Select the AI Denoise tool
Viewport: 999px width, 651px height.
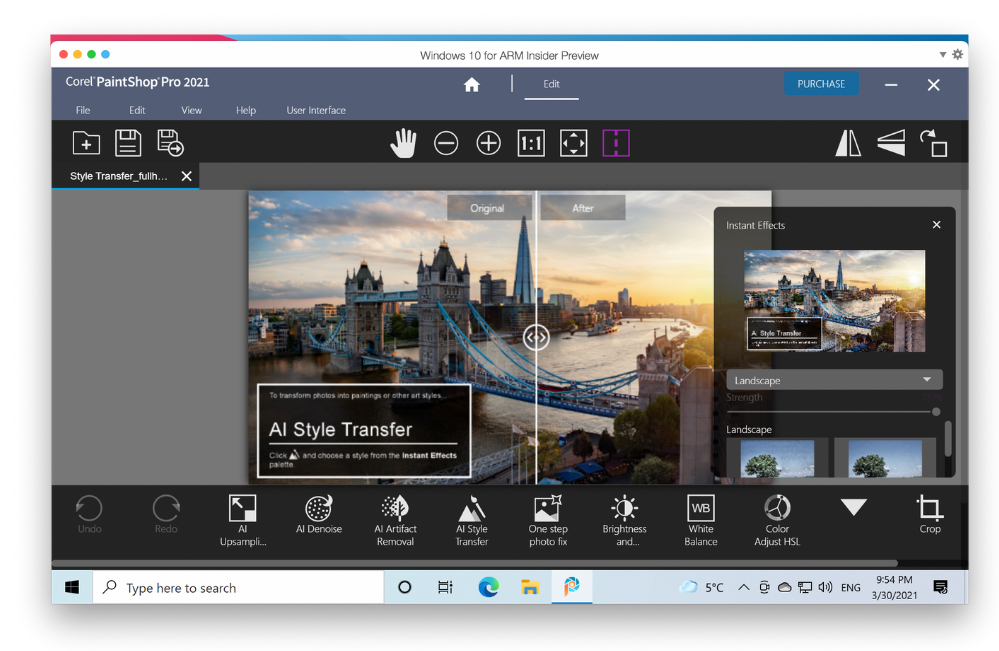coord(319,514)
